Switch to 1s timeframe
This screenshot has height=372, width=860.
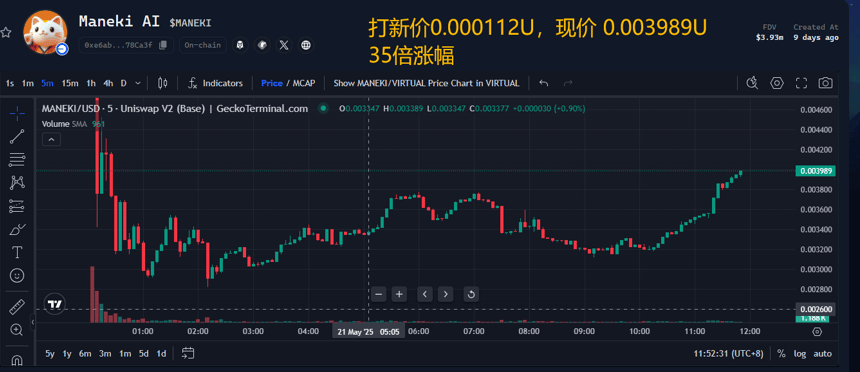coord(10,83)
